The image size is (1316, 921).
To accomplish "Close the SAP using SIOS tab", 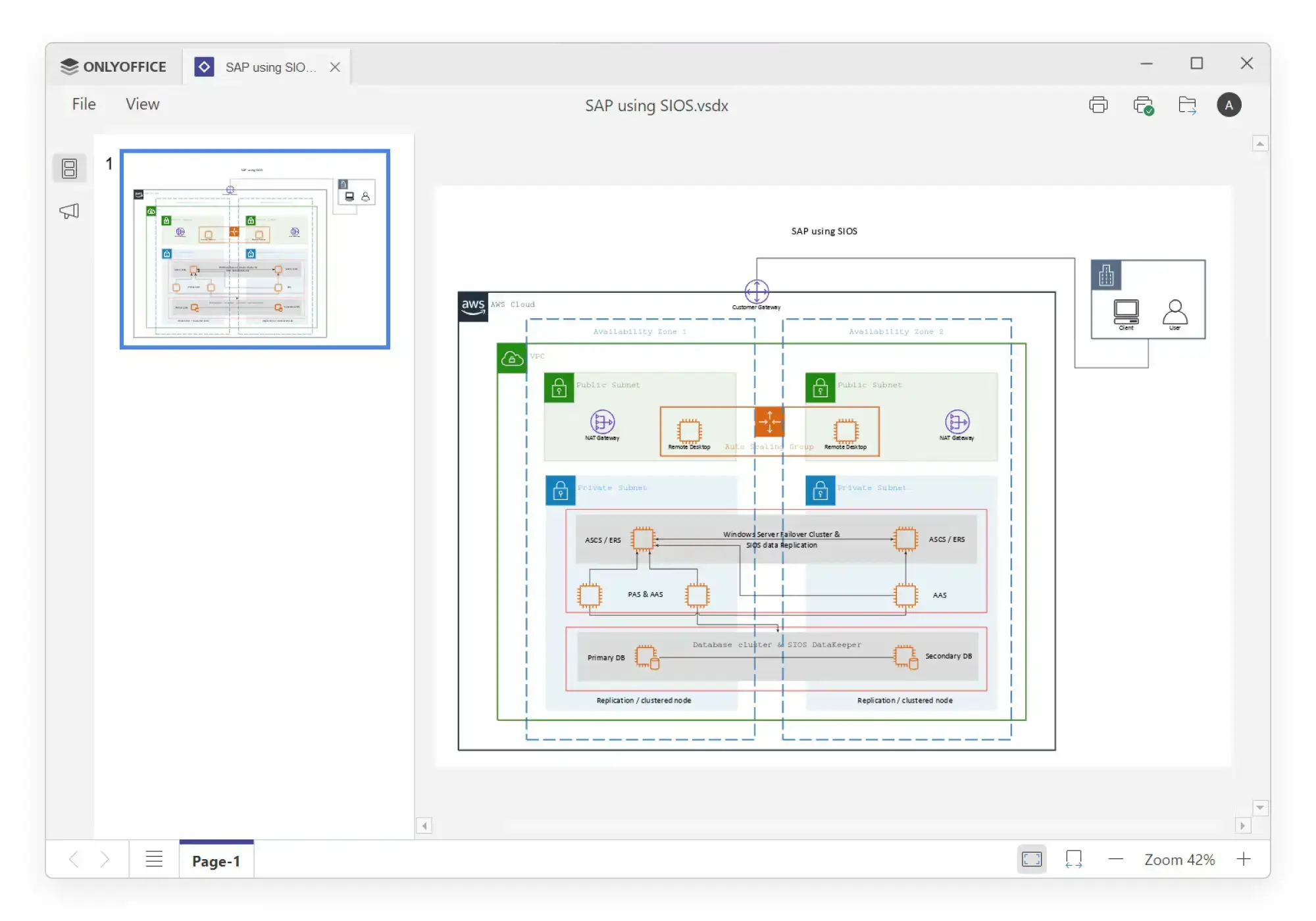I will [x=335, y=67].
